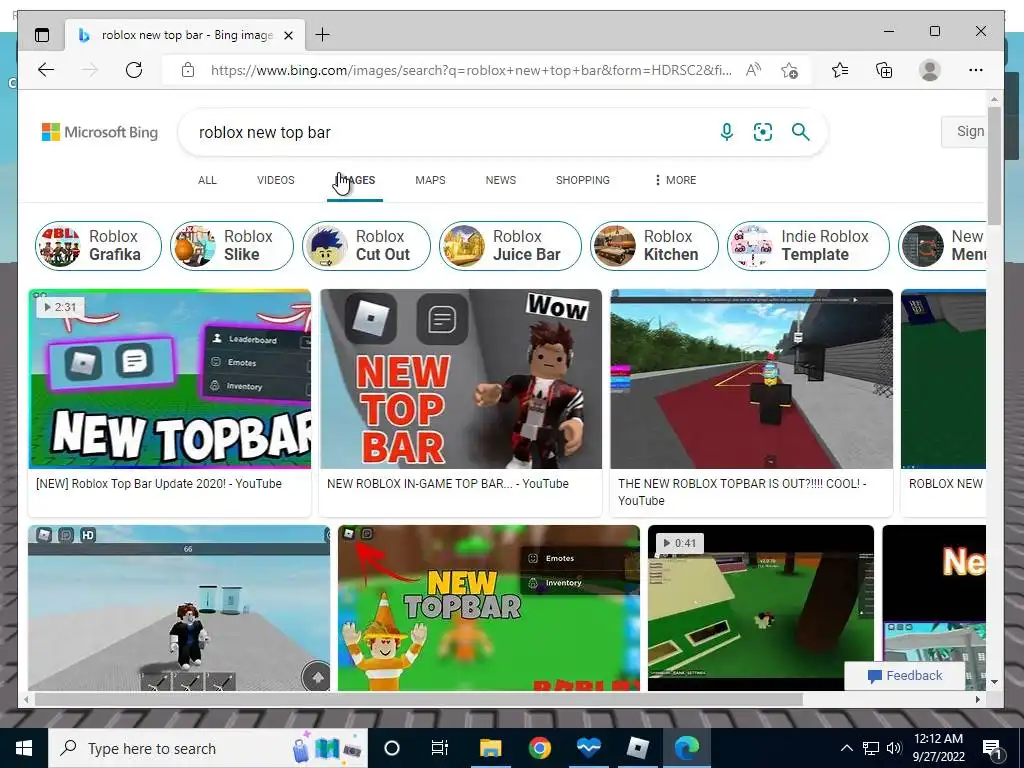The width and height of the screenshot is (1024, 768).
Task: Select Indie Roblox Template suggestion chip
Action: pos(808,246)
